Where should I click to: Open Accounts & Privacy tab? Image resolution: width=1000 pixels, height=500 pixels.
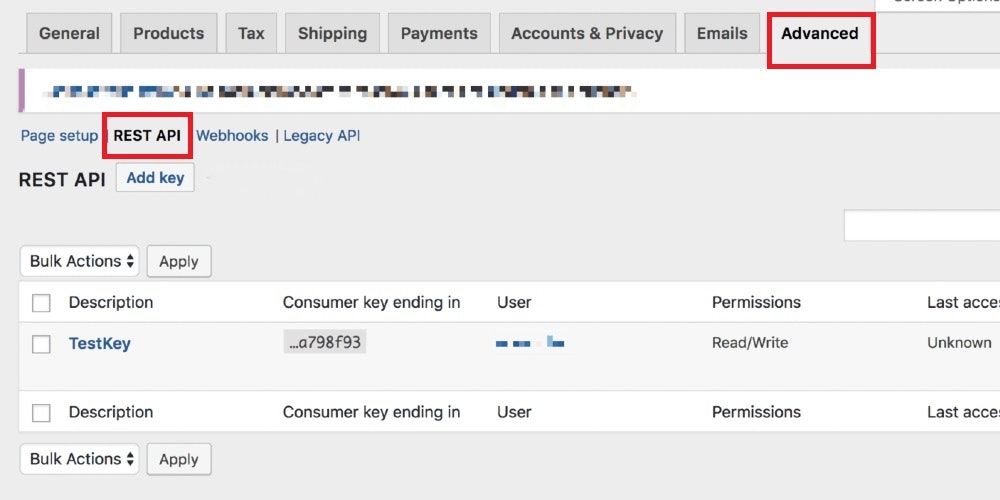[587, 34]
